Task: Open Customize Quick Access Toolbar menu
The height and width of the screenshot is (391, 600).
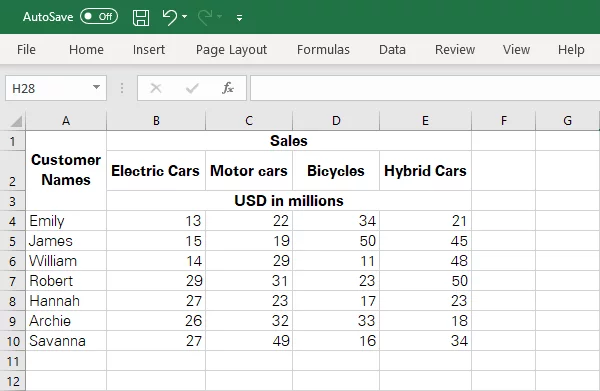Action: (239, 18)
